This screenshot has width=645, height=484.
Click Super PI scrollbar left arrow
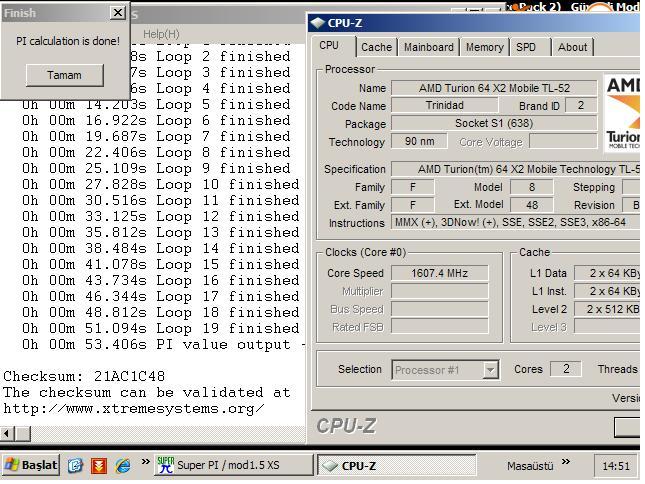(7, 433)
